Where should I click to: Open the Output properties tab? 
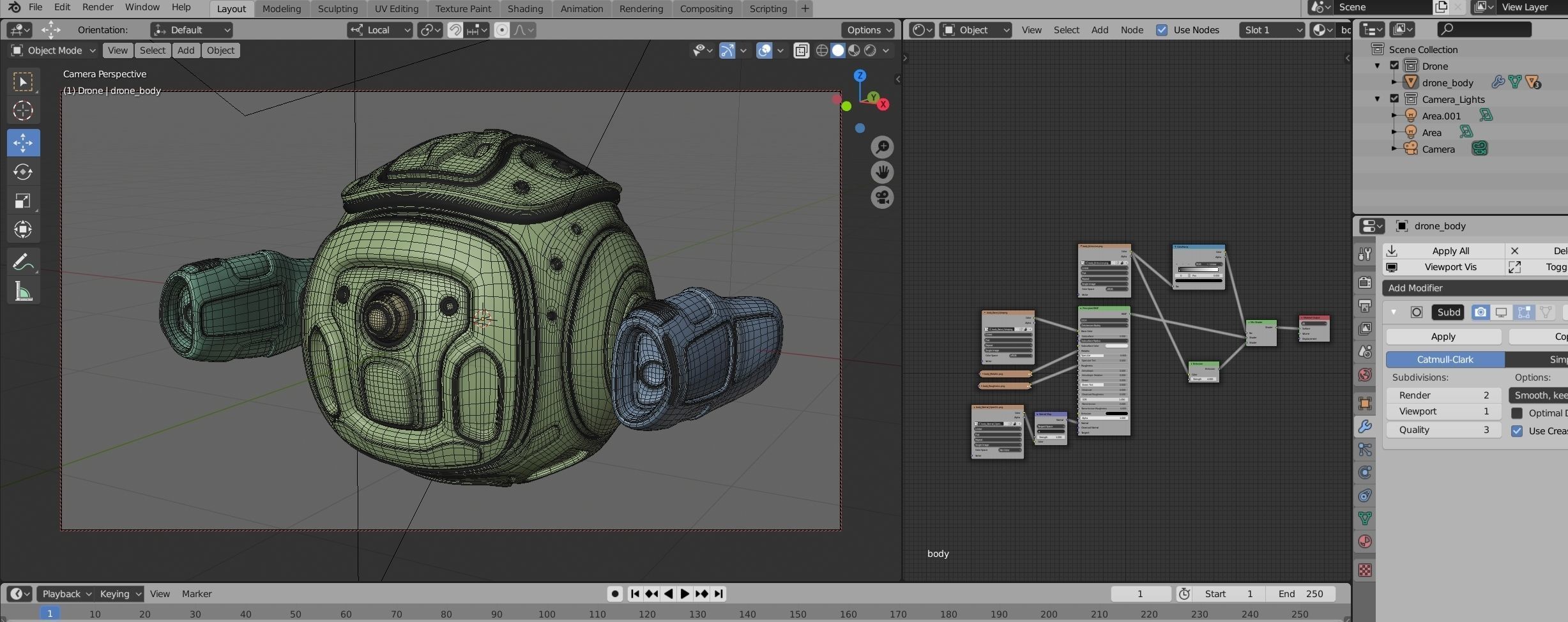[1365, 306]
